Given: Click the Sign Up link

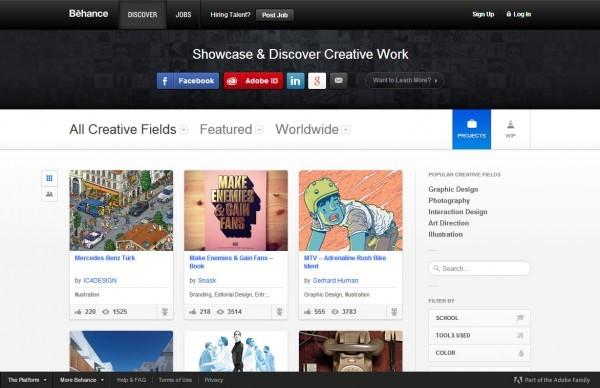Looking at the screenshot, I should 483,14.
